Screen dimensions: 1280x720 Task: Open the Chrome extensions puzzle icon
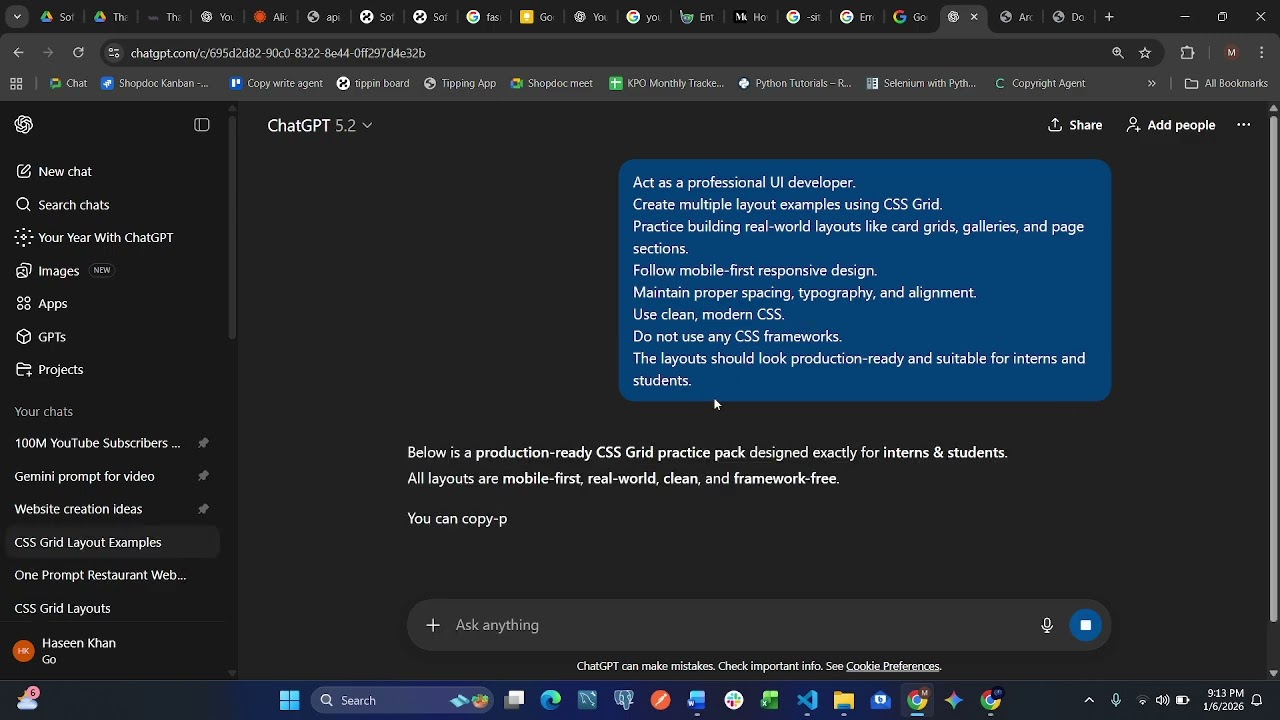click(1188, 53)
